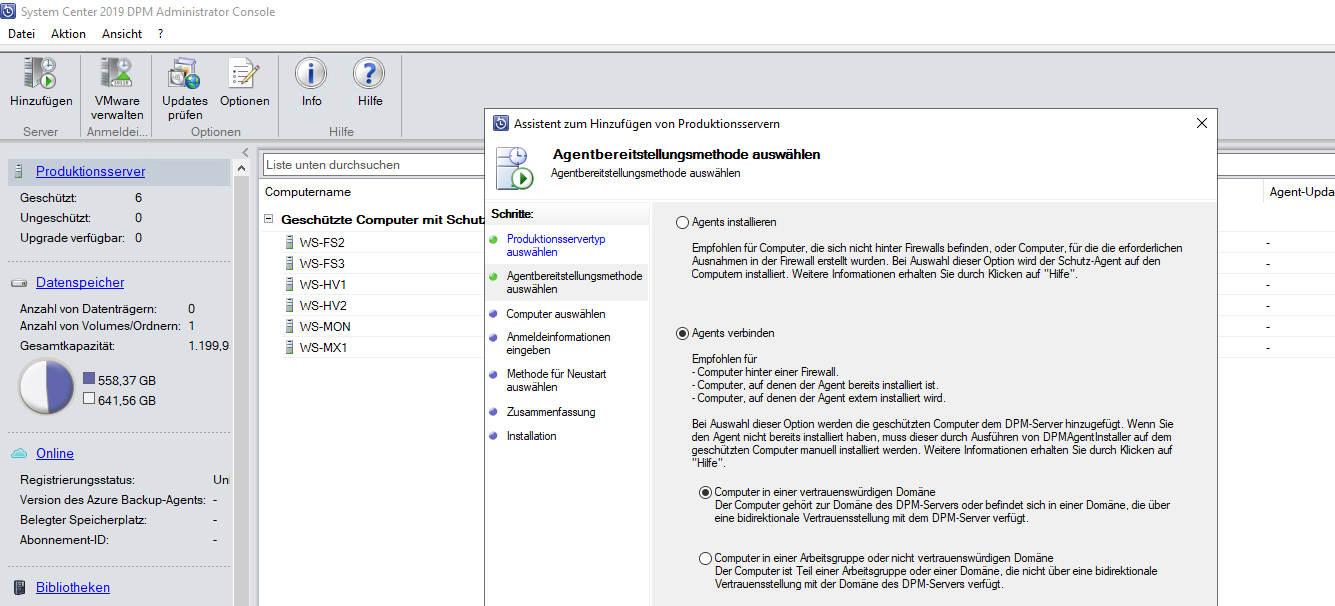Click the Agent-Upda column header

coord(1301,192)
